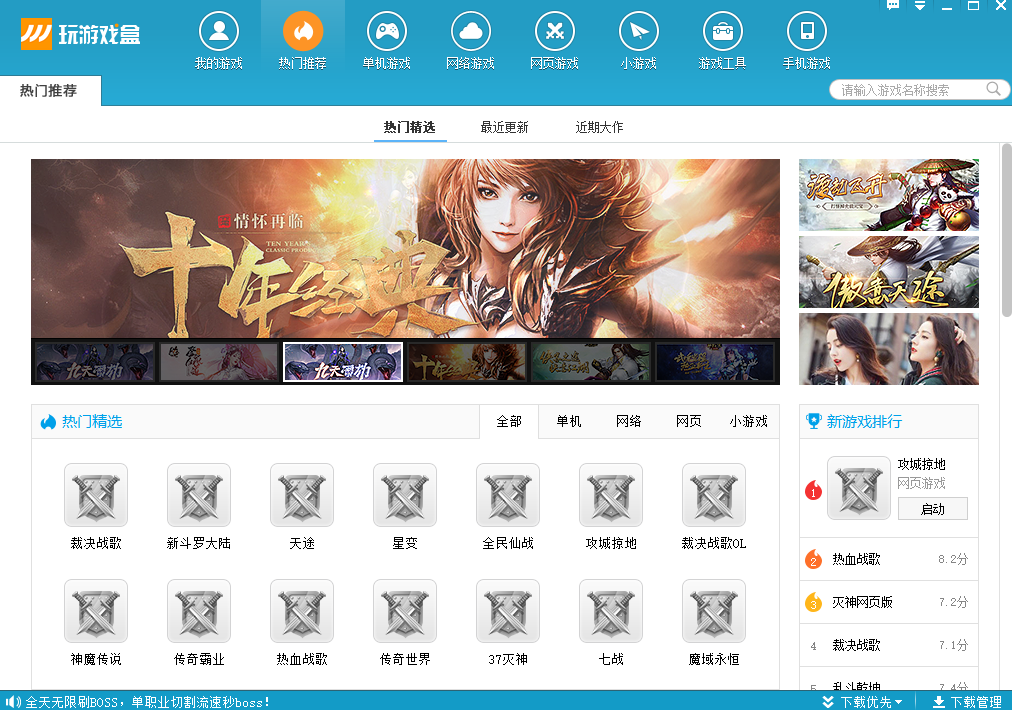The image size is (1012, 710).
Task: Switch to 最近更新 tab
Action: click(504, 127)
